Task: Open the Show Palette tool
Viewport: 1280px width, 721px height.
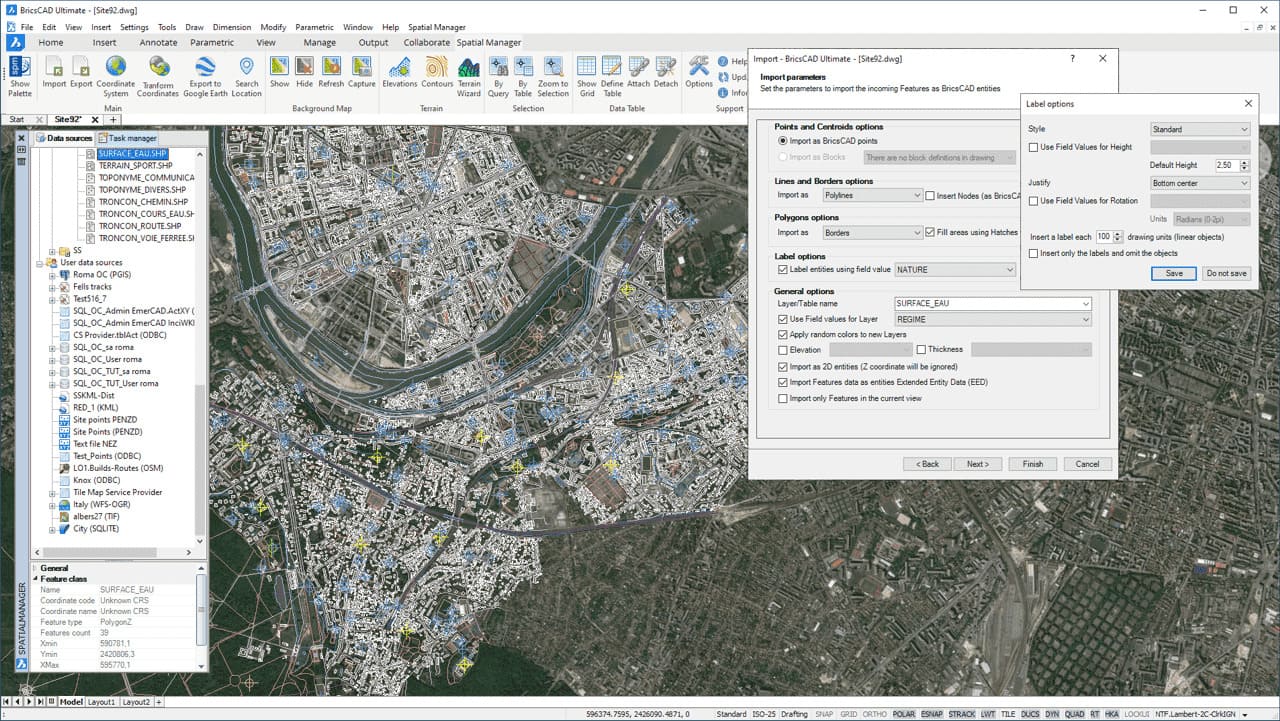Action: pyautogui.click(x=20, y=76)
